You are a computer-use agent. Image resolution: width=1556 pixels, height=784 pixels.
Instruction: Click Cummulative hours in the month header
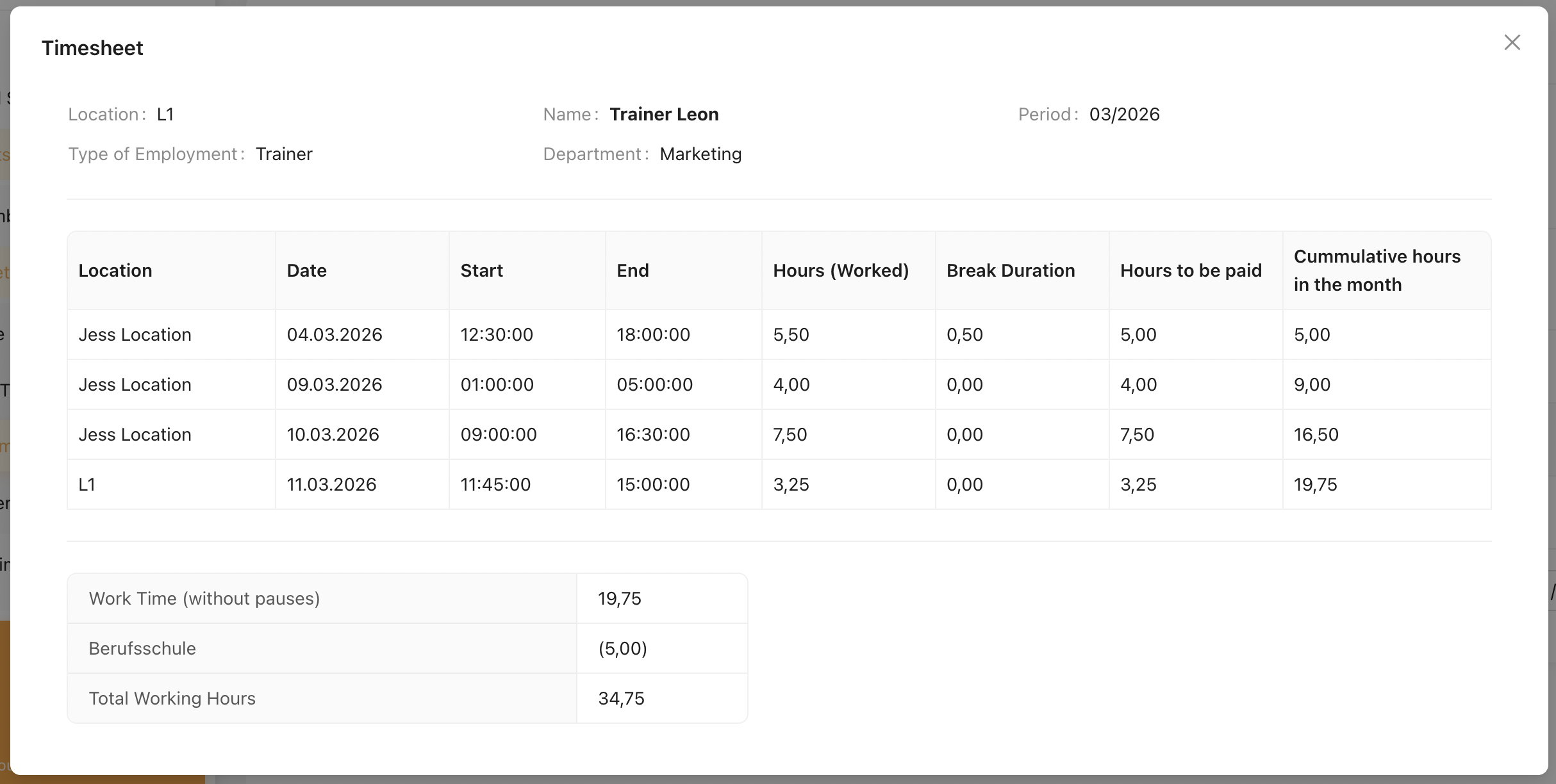point(1377,270)
